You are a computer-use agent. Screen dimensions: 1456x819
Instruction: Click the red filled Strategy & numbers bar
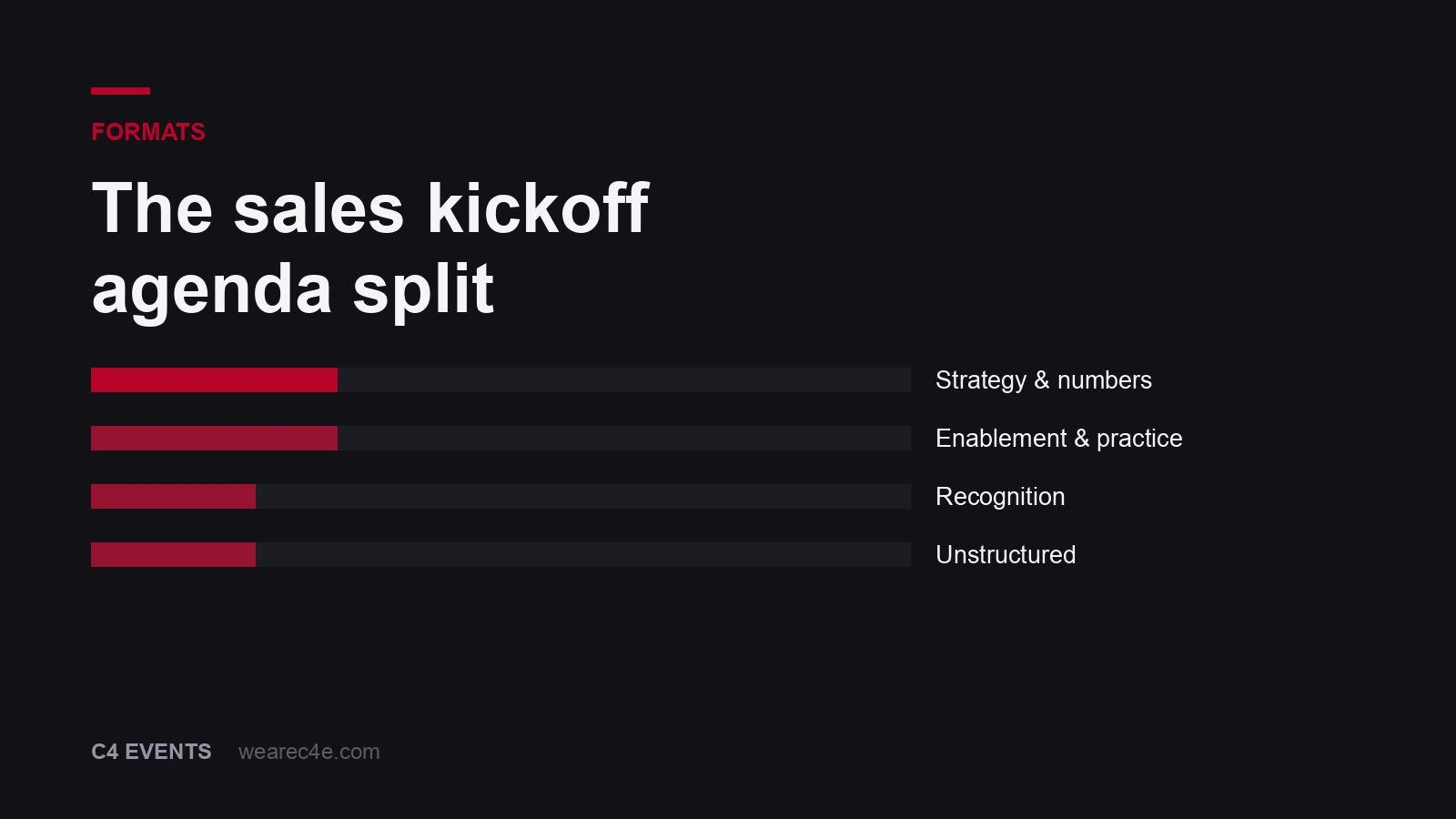tap(214, 380)
